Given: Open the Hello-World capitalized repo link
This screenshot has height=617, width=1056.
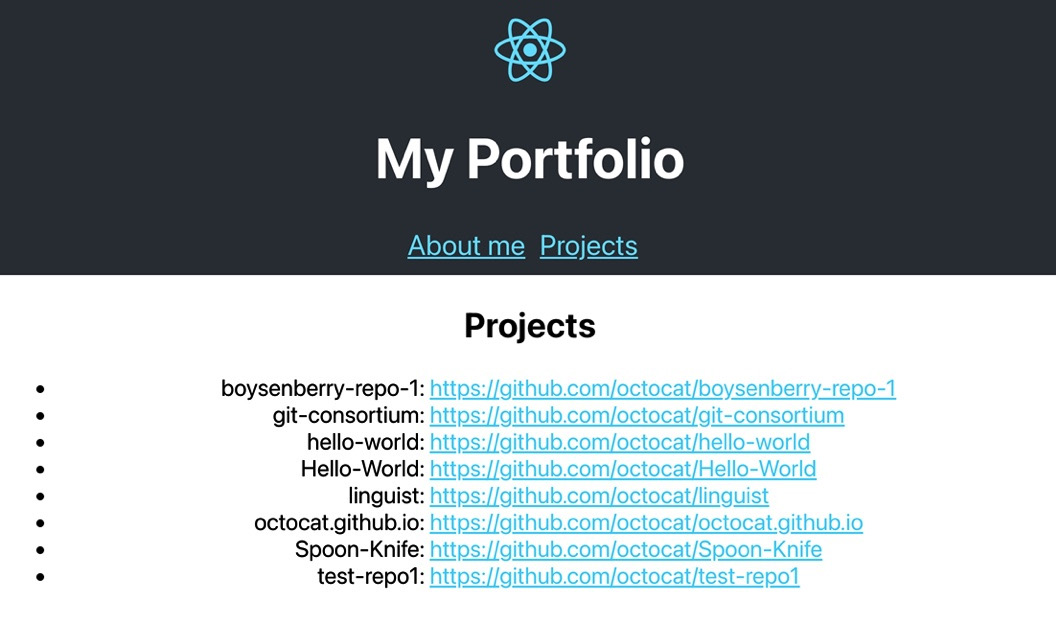Looking at the screenshot, I should [623, 469].
